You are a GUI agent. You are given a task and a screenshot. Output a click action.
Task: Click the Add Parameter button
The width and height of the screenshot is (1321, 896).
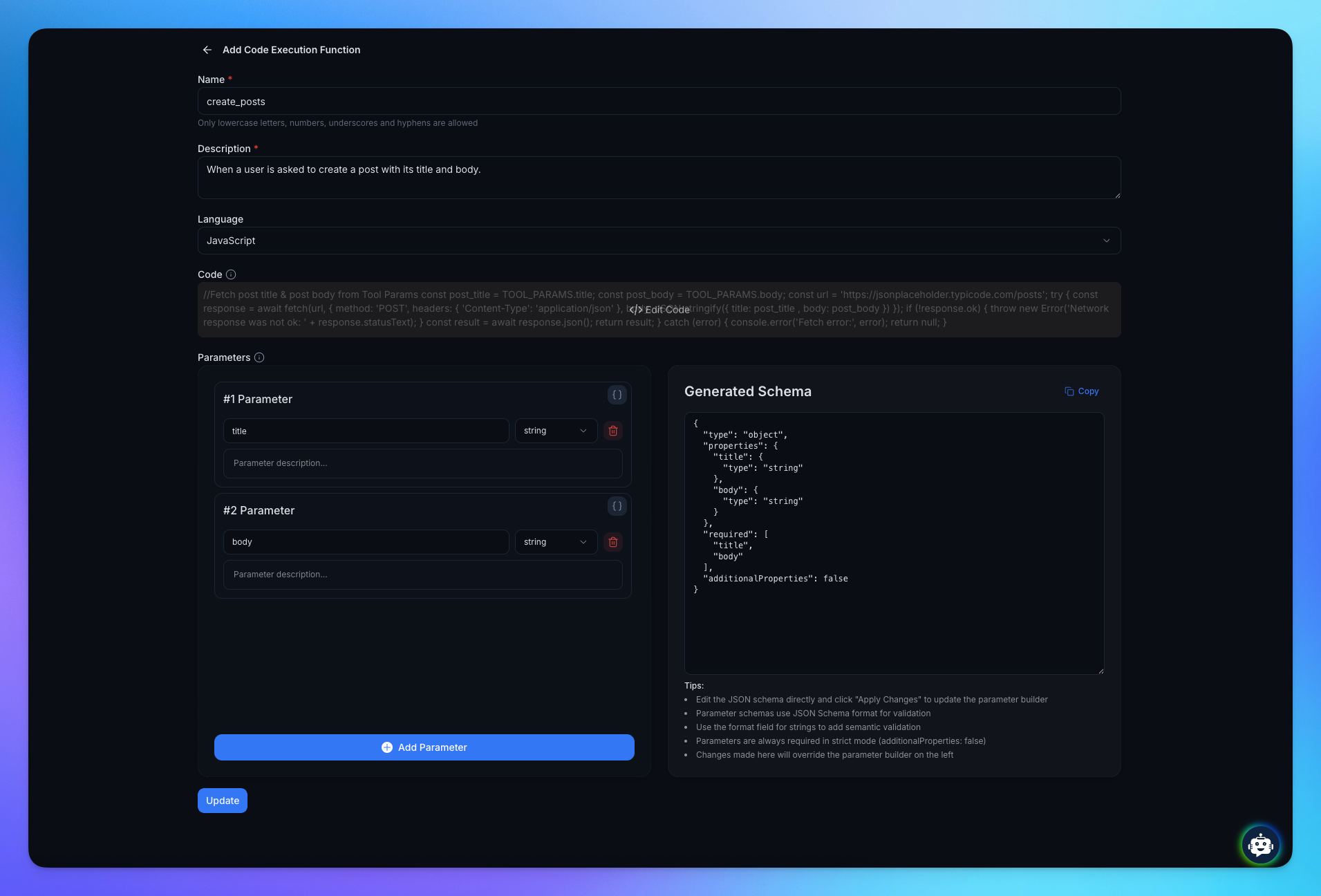pyautogui.click(x=424, y=747)
